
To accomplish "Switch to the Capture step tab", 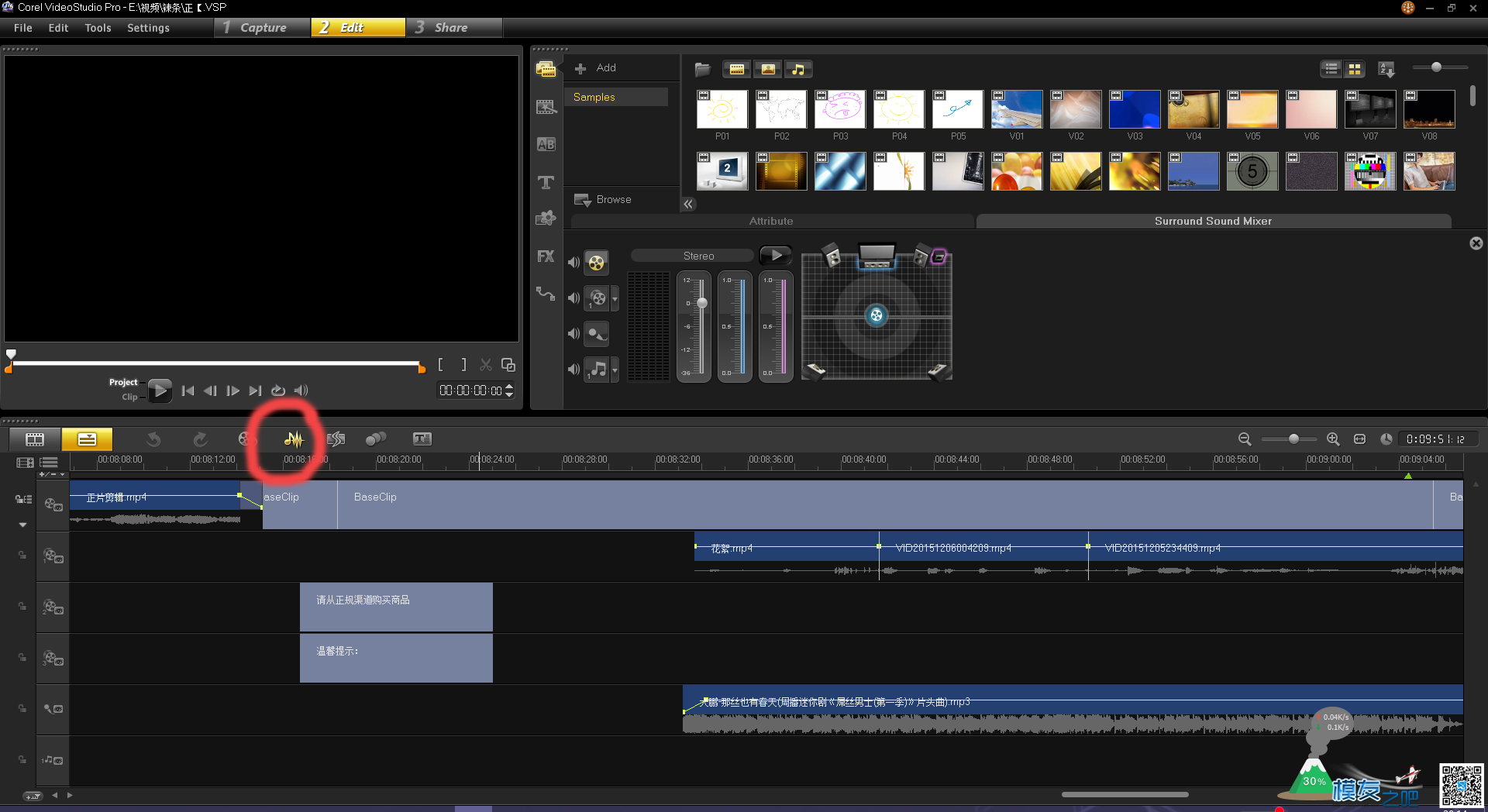I will [x=263, y=28].
